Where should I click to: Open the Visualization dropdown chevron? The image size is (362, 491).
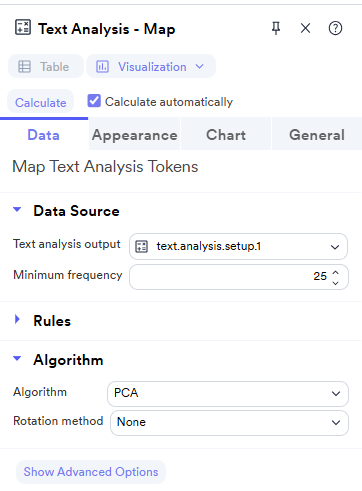pyautogui.click(x=199, y=67)
